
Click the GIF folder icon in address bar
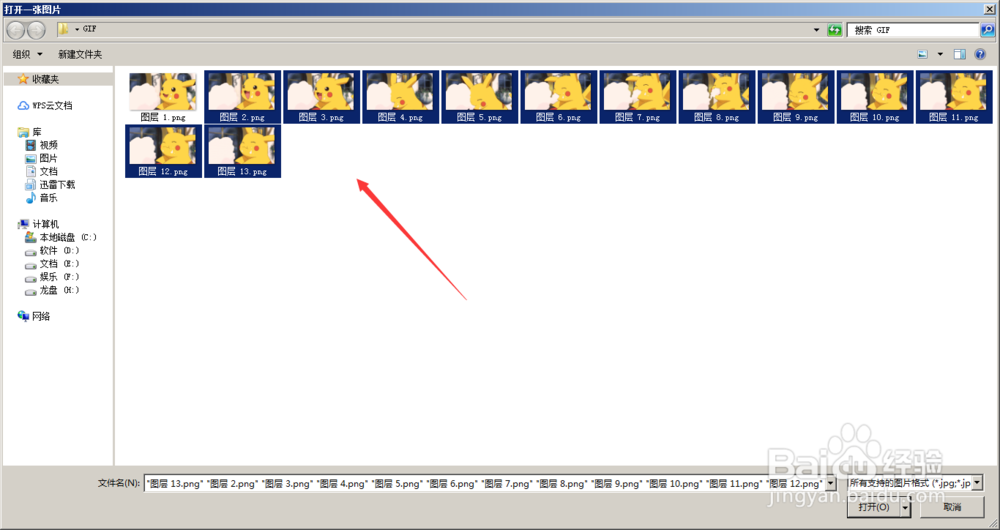click(63, 29)
